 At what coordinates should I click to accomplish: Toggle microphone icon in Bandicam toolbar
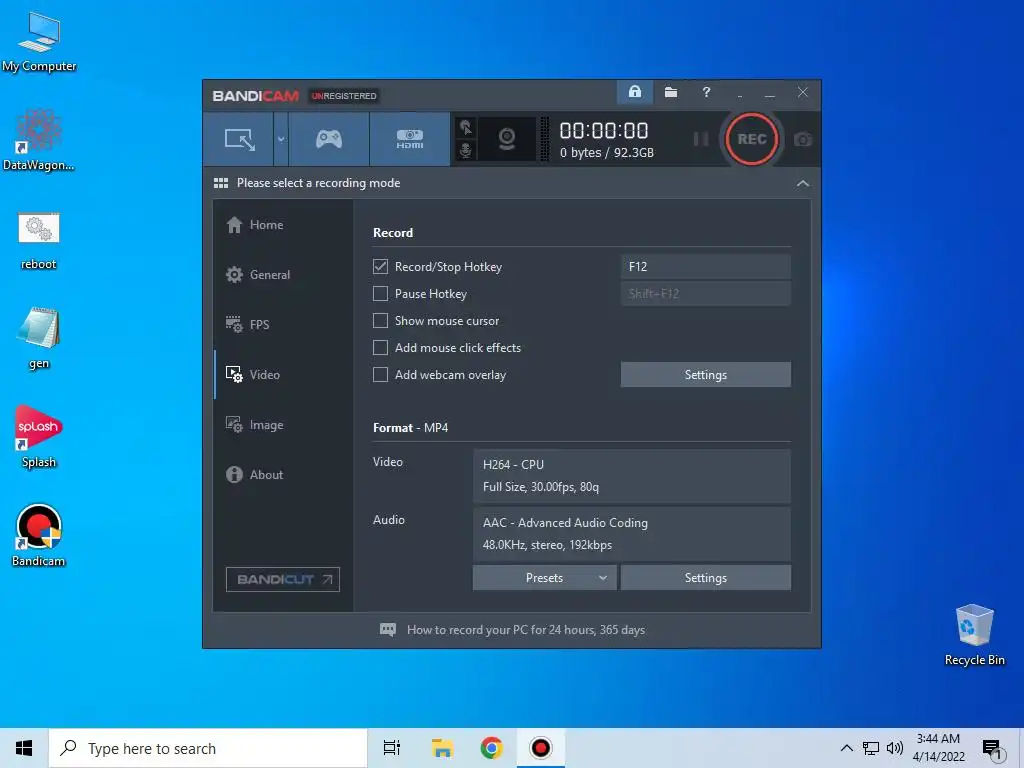[x=466, y=150]
